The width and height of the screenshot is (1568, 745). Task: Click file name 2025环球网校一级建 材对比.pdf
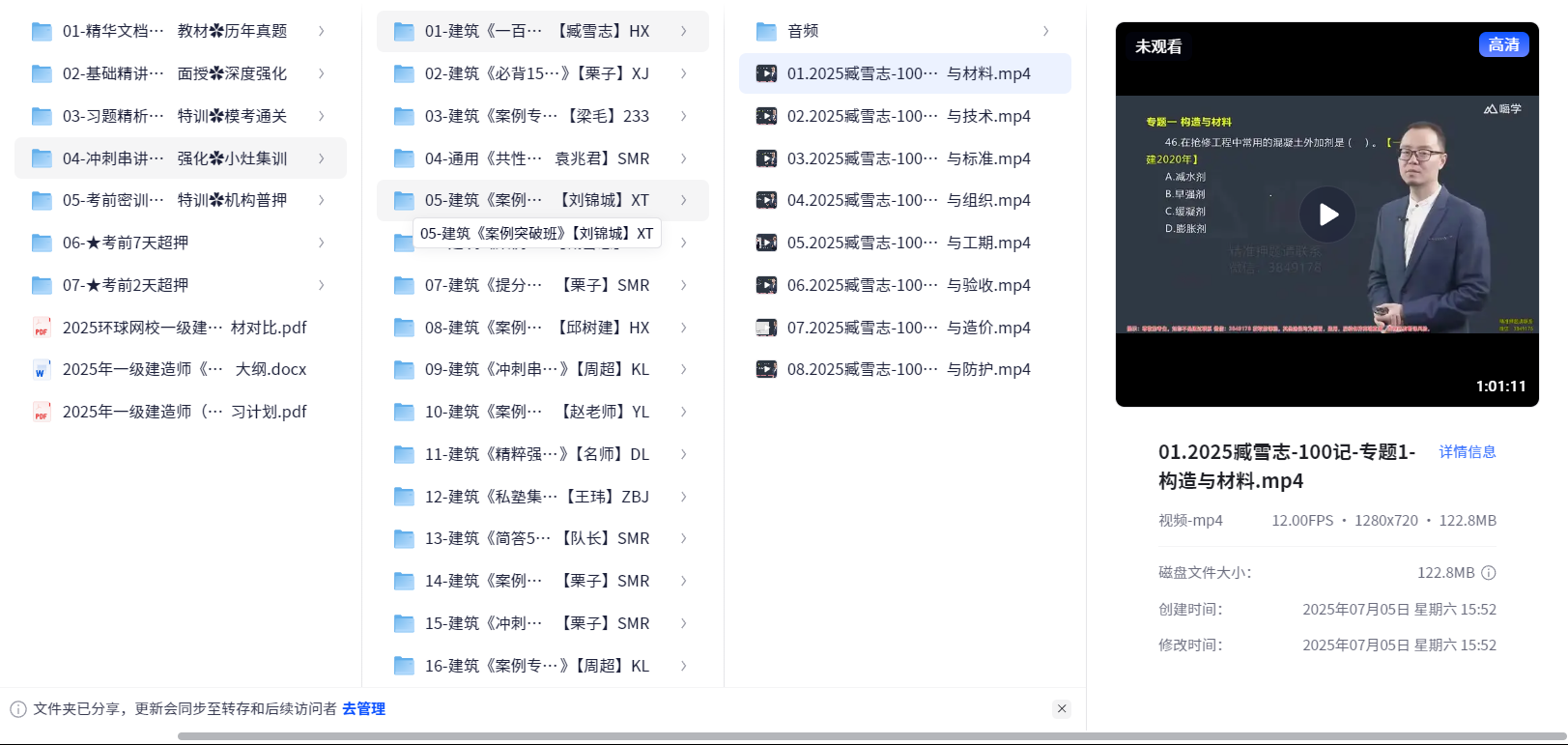click(x=185, y=328)
